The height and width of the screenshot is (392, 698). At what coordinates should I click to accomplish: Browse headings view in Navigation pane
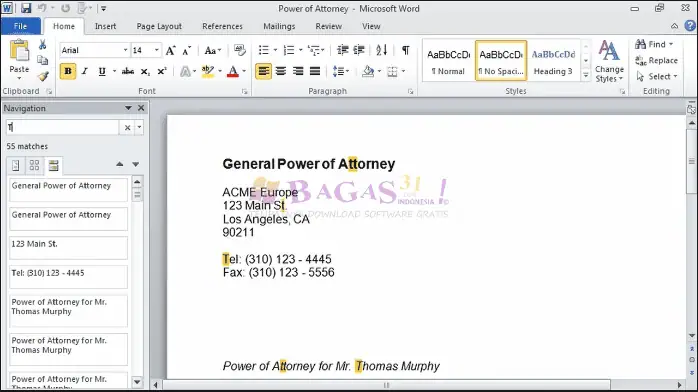point(16,165)
